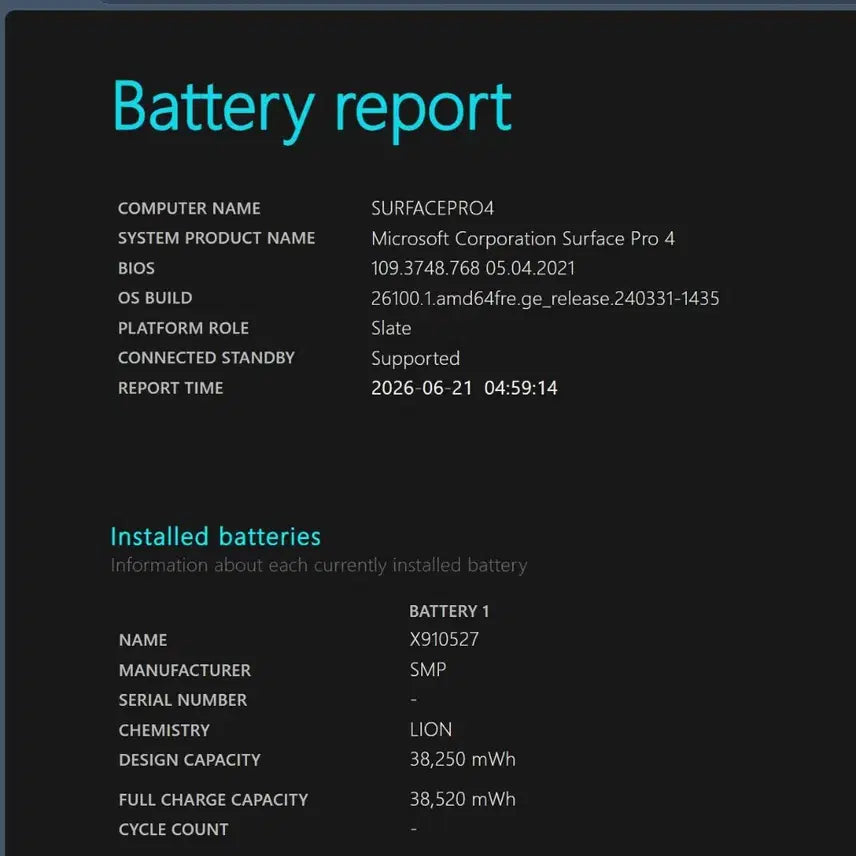Click the SURFACEPRO4 computer name value

[432, 208]
